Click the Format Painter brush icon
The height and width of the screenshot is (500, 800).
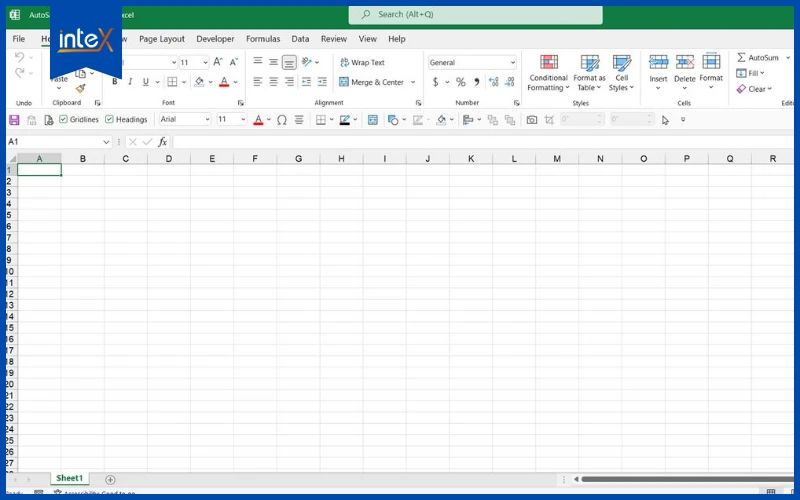80,89
